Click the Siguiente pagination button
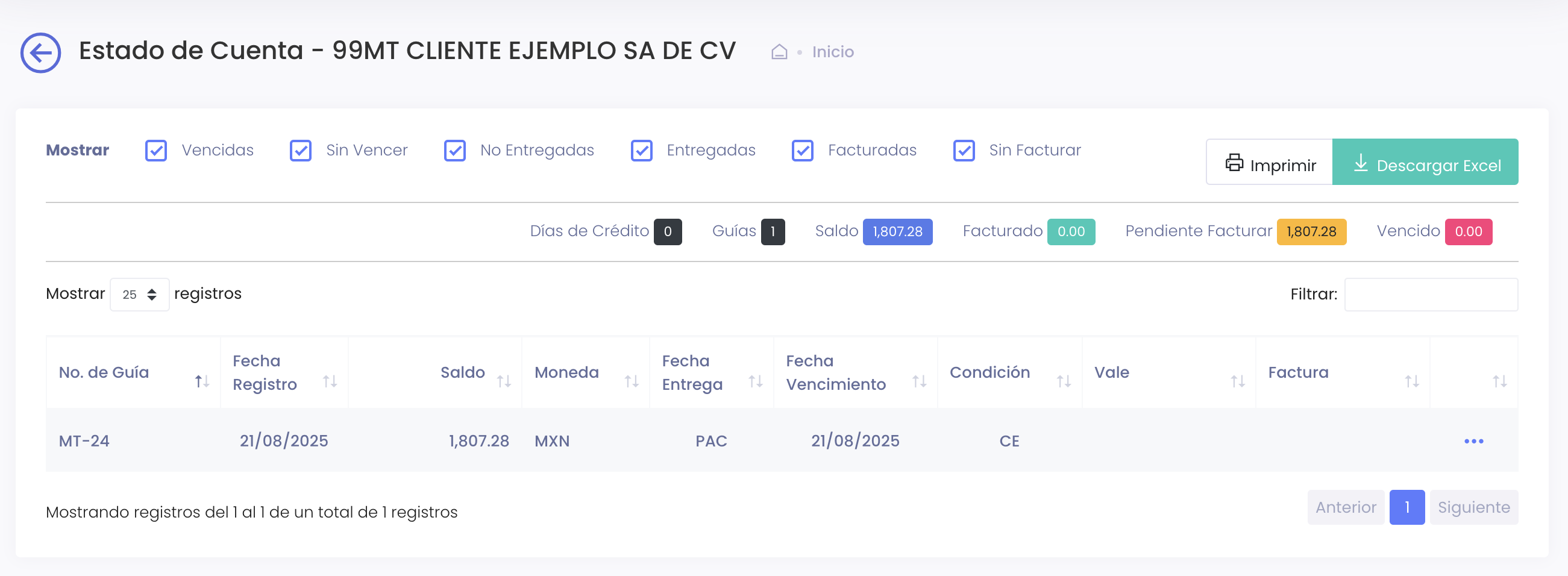 coord(1474,507)
